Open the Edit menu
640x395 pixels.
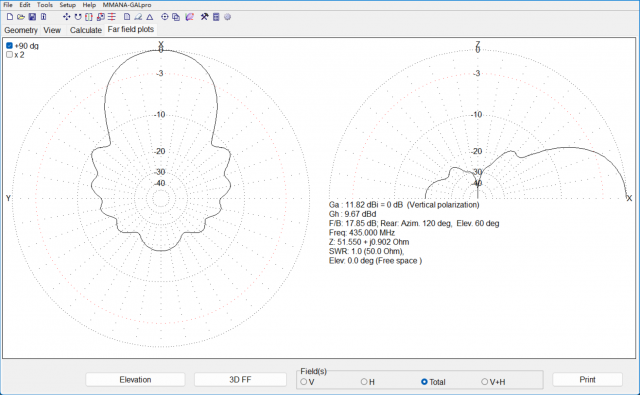tap(25, 5)
